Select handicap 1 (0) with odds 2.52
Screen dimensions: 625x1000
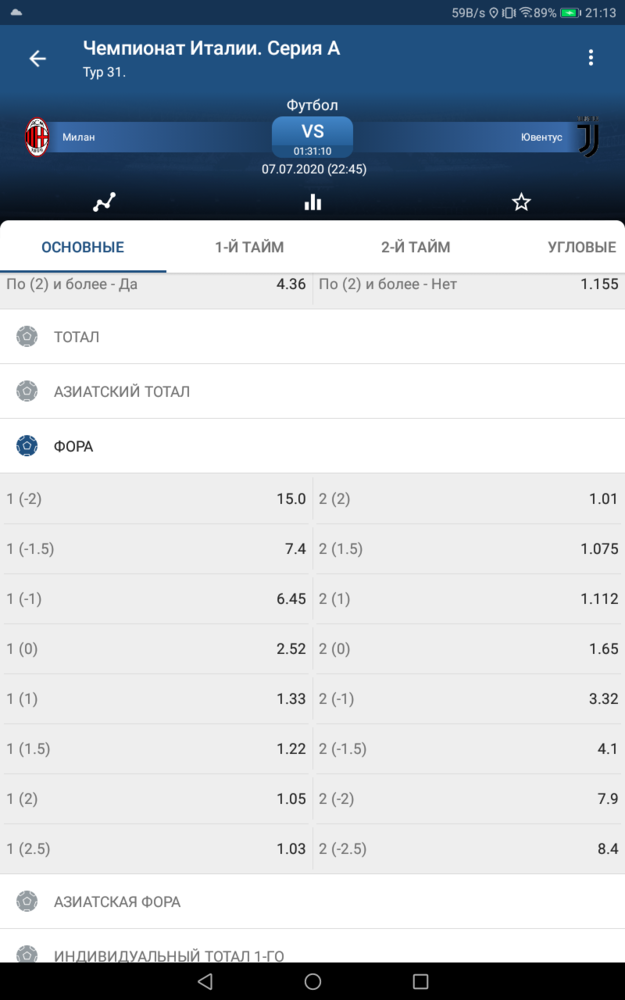156,649
